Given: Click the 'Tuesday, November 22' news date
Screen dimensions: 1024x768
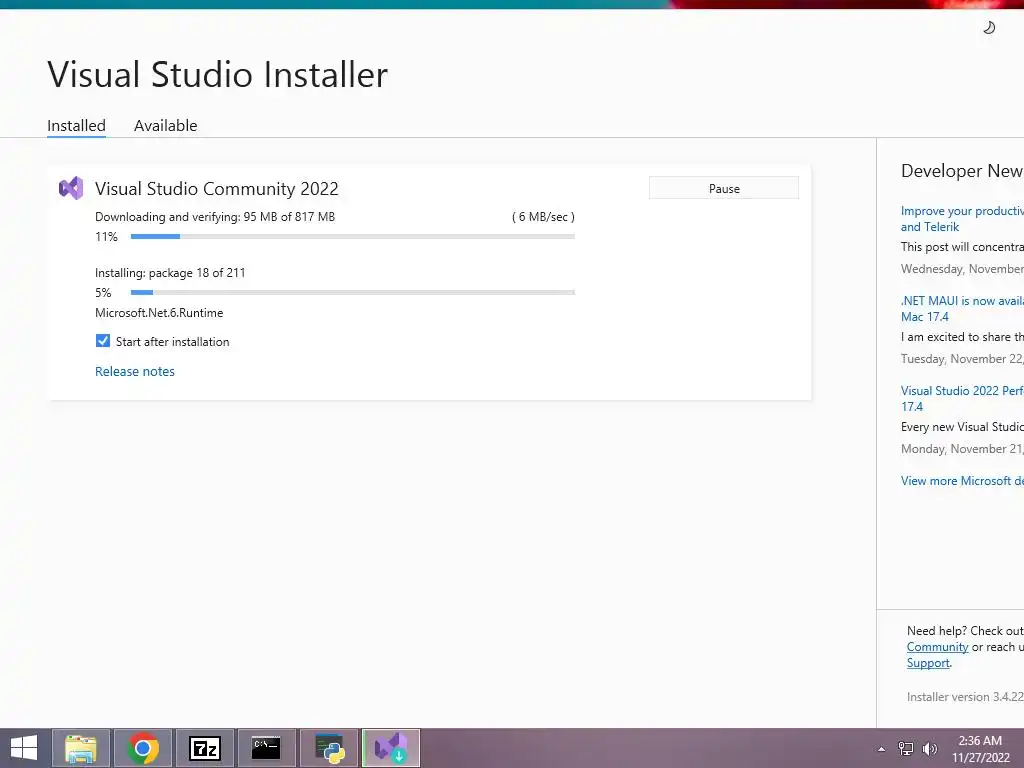Looking at the screenshot, I should (x=962, y=359).
